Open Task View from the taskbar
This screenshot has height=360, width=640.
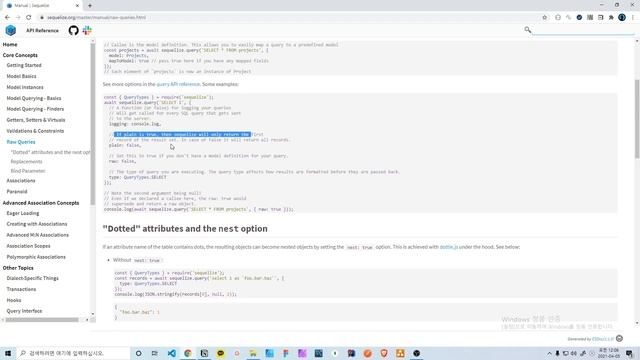(155, 353)
